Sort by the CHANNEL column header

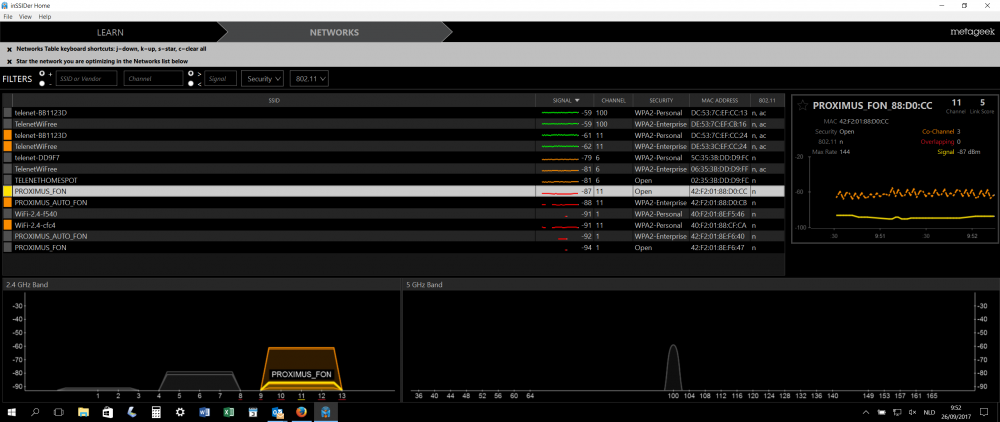coord(614,100)
